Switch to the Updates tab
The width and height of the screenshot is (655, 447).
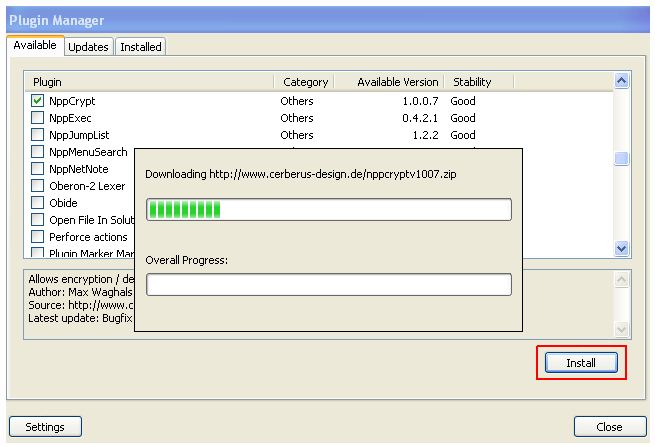[89, 47]
